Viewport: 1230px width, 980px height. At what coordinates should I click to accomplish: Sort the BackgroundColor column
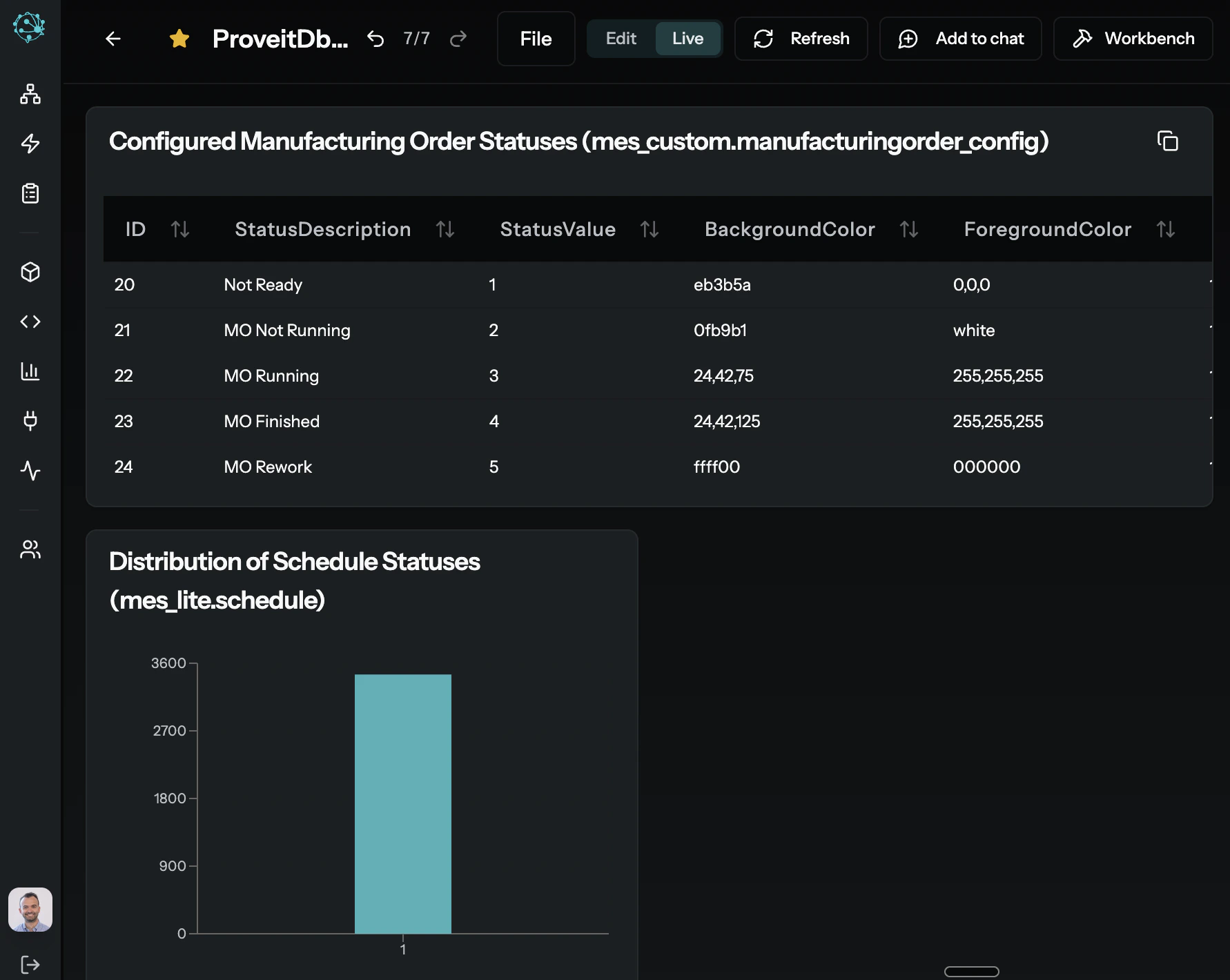[909, 229]
